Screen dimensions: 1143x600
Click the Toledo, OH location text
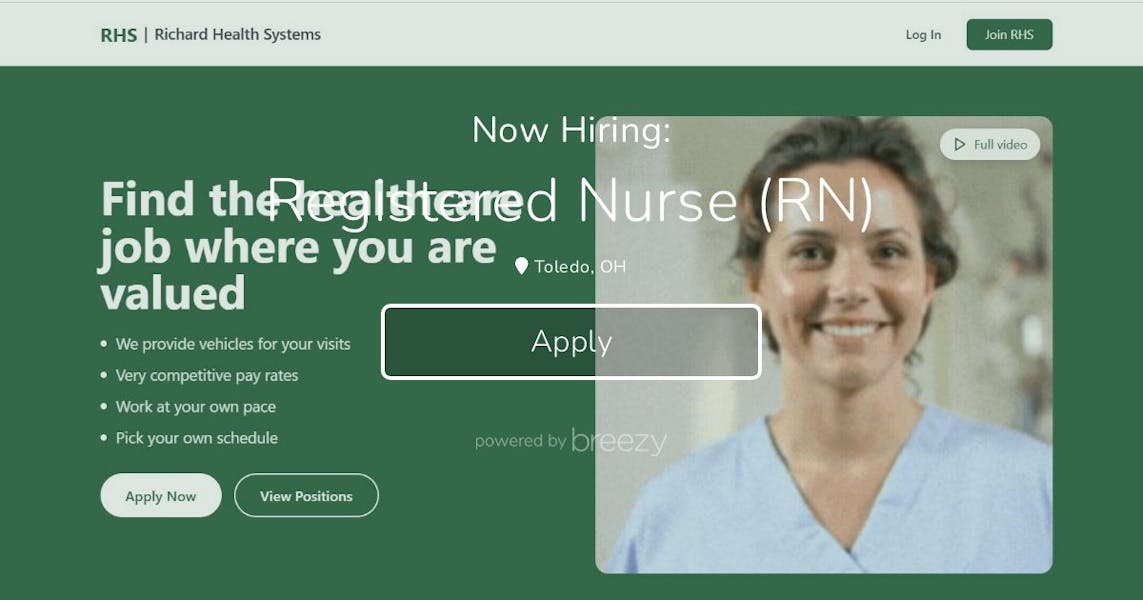[580, 267]
